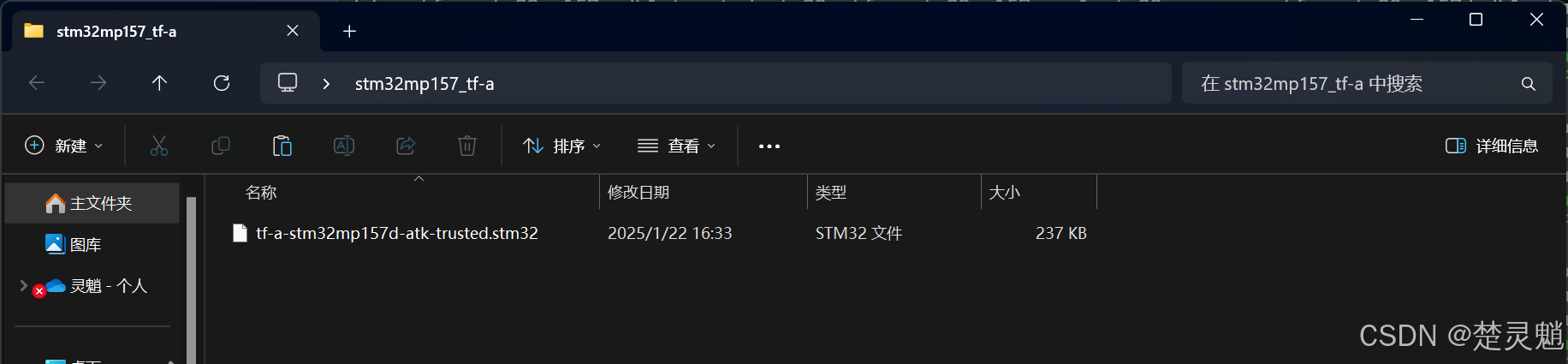Go up one folder level

(159, 83)
